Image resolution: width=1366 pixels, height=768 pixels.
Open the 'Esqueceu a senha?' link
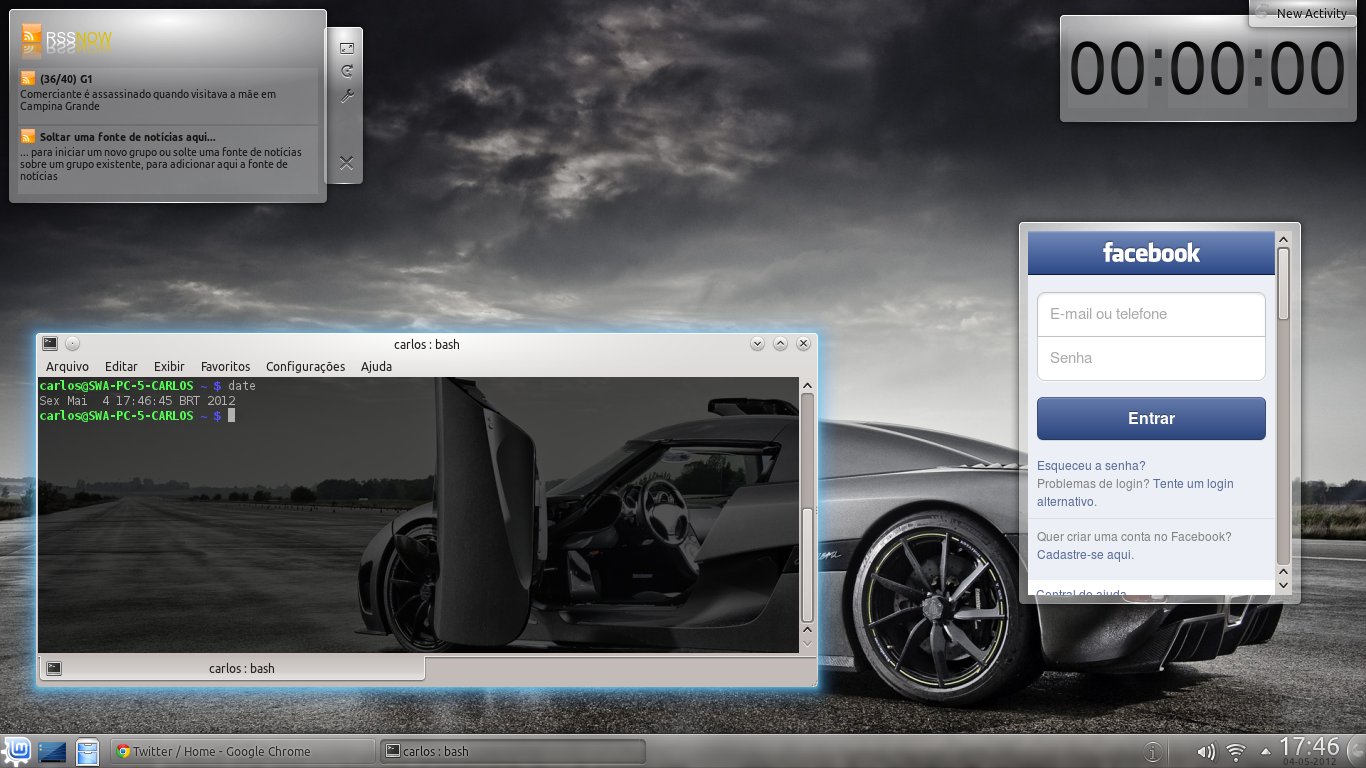1091,466
